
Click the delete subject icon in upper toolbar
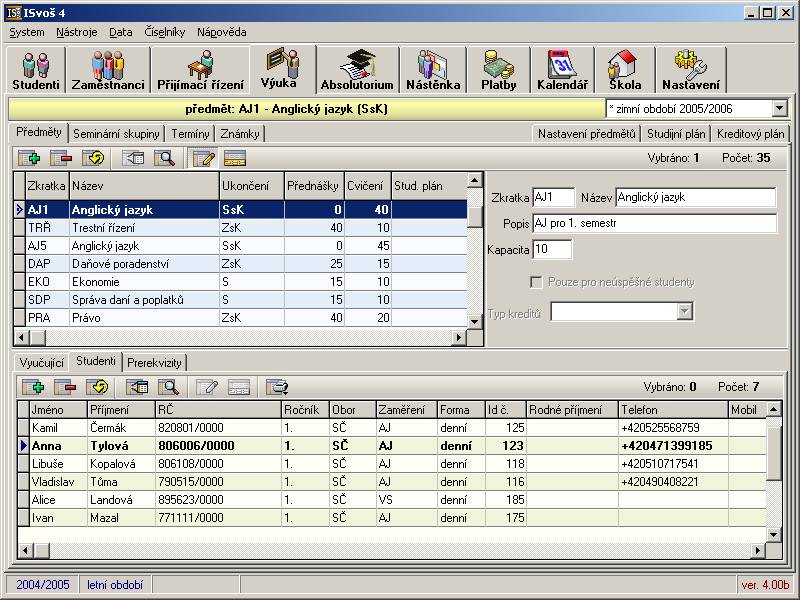coord(62,158)
